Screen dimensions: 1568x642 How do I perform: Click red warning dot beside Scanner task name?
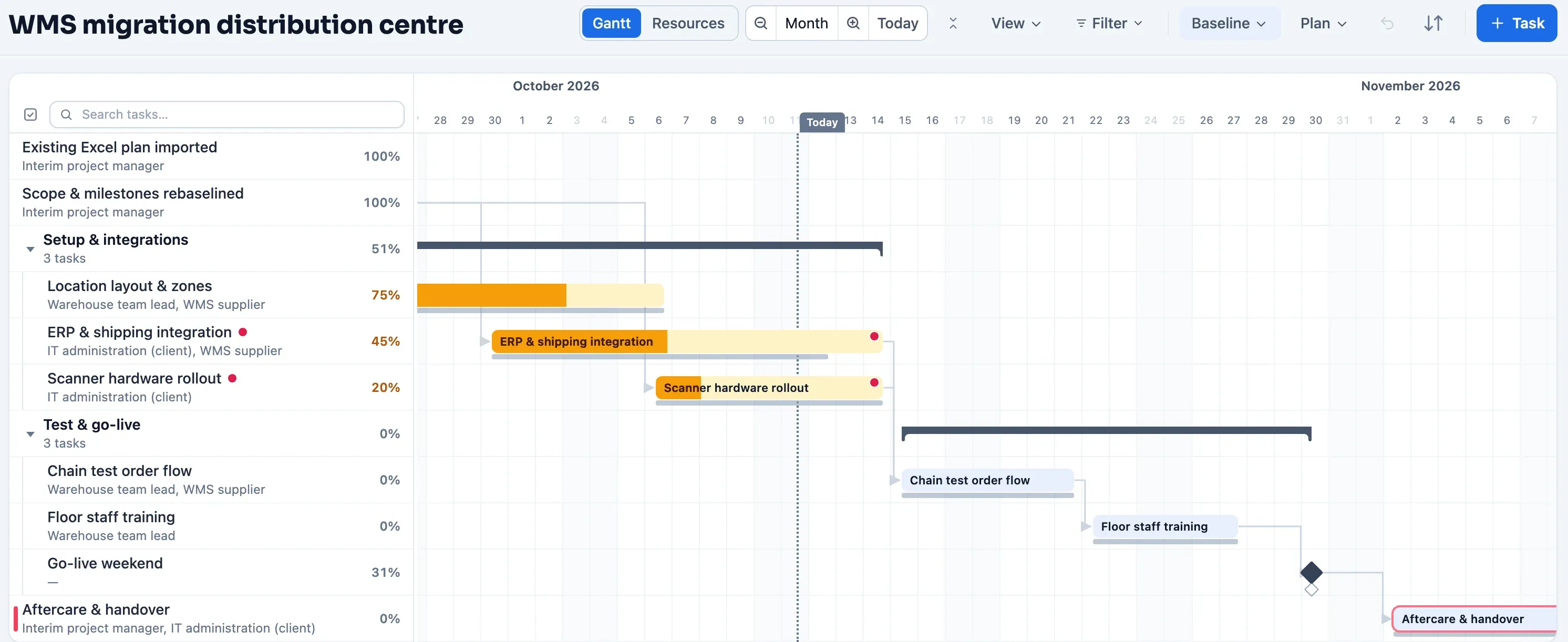(232, 378)
